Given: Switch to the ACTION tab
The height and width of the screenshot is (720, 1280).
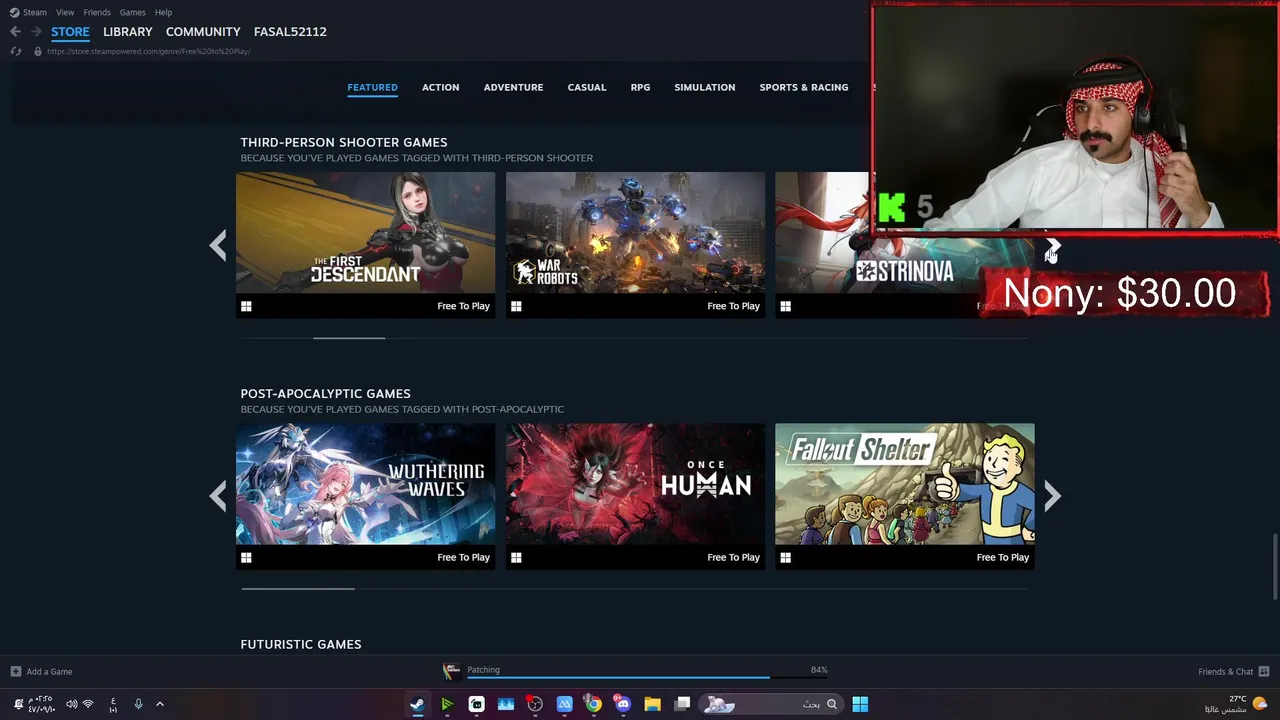Looking at the screenshot, I should click(440, 87).
